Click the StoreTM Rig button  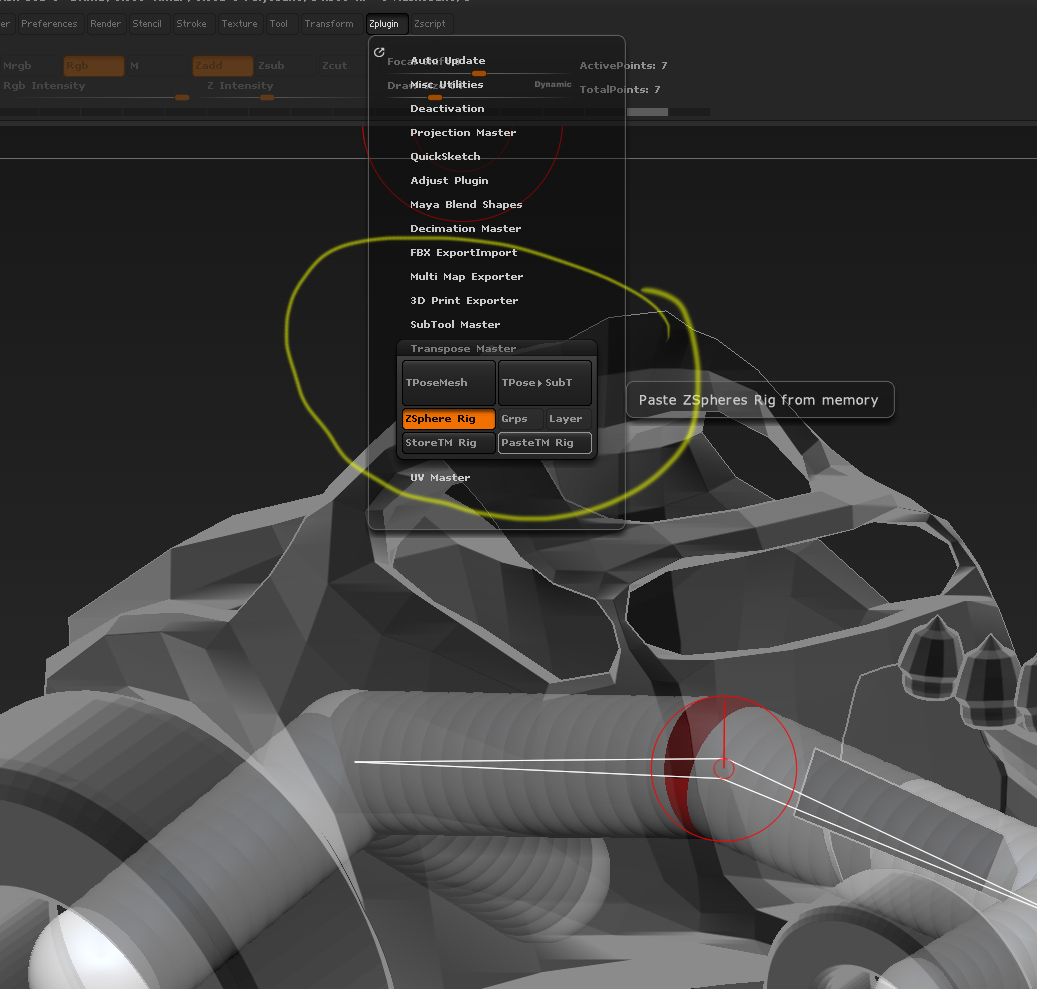point(448,443)
